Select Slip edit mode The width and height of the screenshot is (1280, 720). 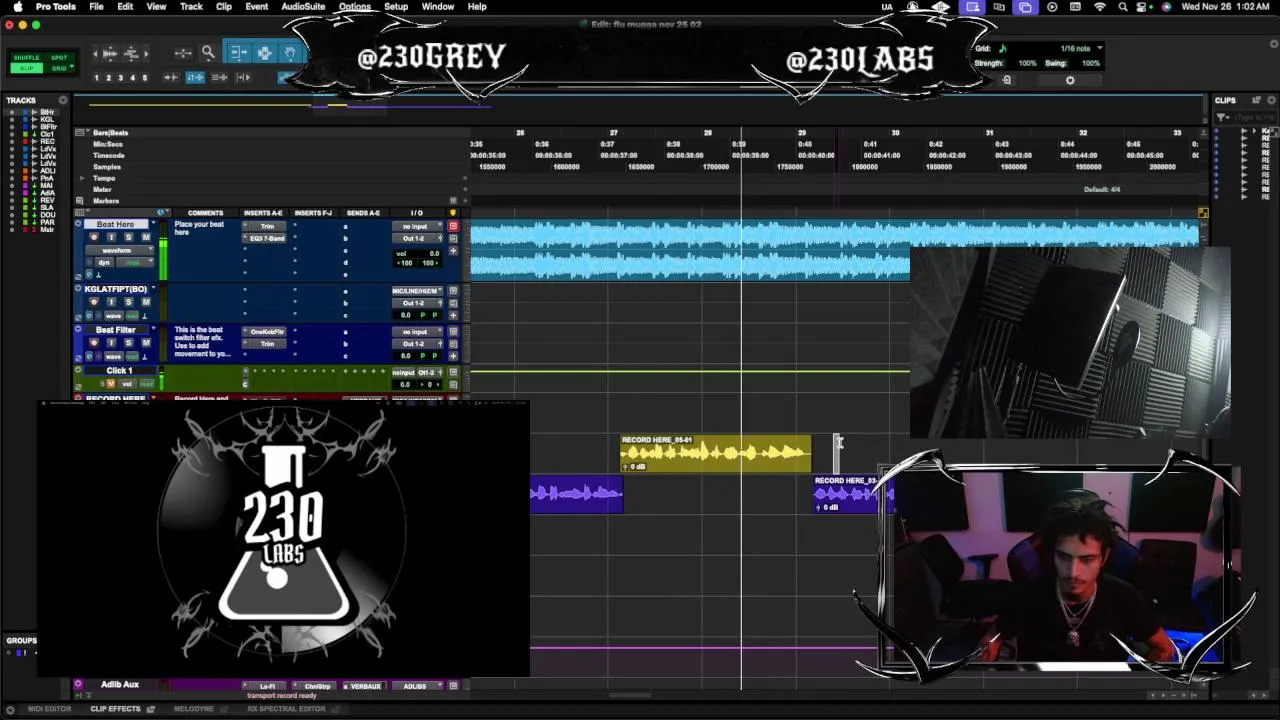[27, 68]
